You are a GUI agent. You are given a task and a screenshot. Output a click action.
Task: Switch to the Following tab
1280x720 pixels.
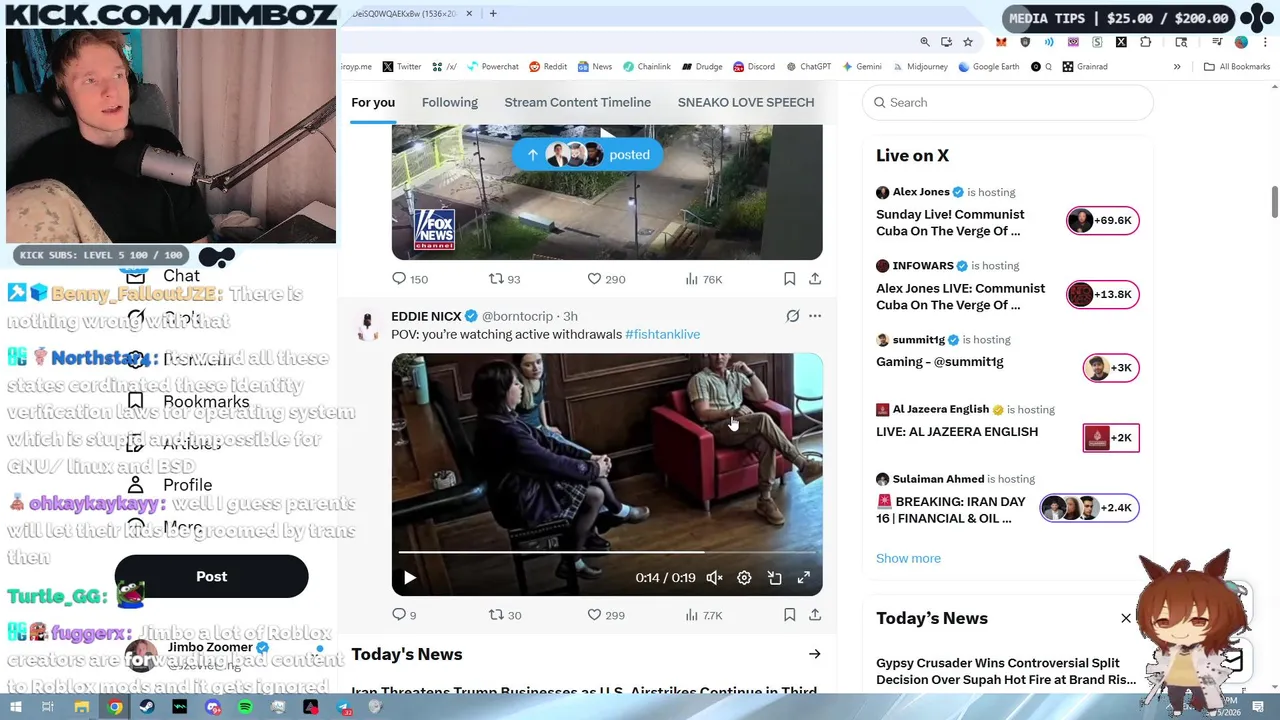point(449,102)
